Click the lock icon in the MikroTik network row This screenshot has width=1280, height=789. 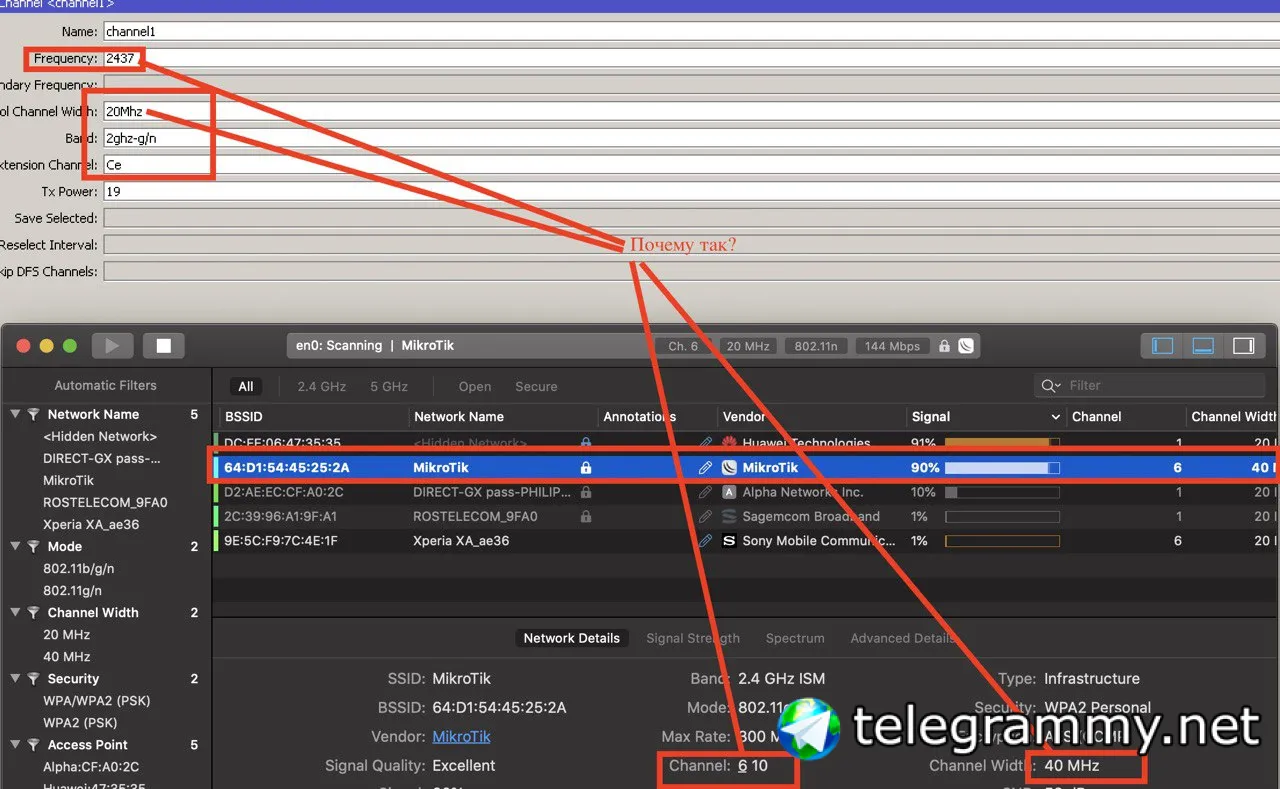[x=586, y=468]
